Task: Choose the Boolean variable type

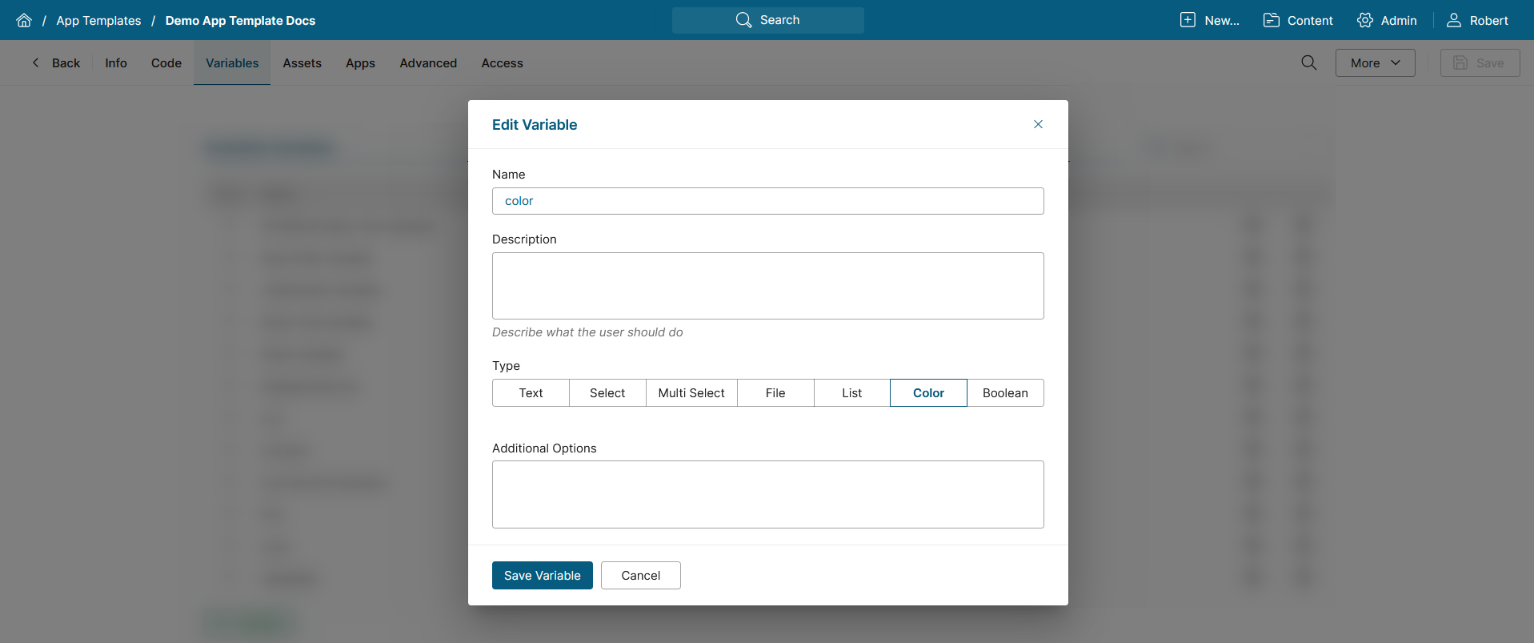Action: coord(1005,393)
